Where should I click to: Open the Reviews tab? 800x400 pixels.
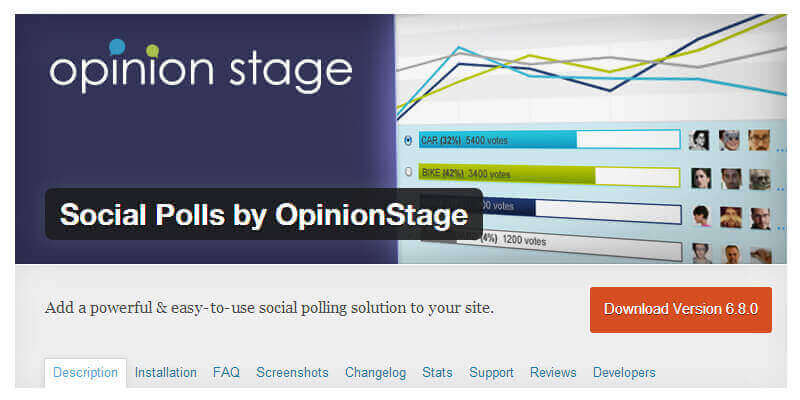click(x=553, y=373)
